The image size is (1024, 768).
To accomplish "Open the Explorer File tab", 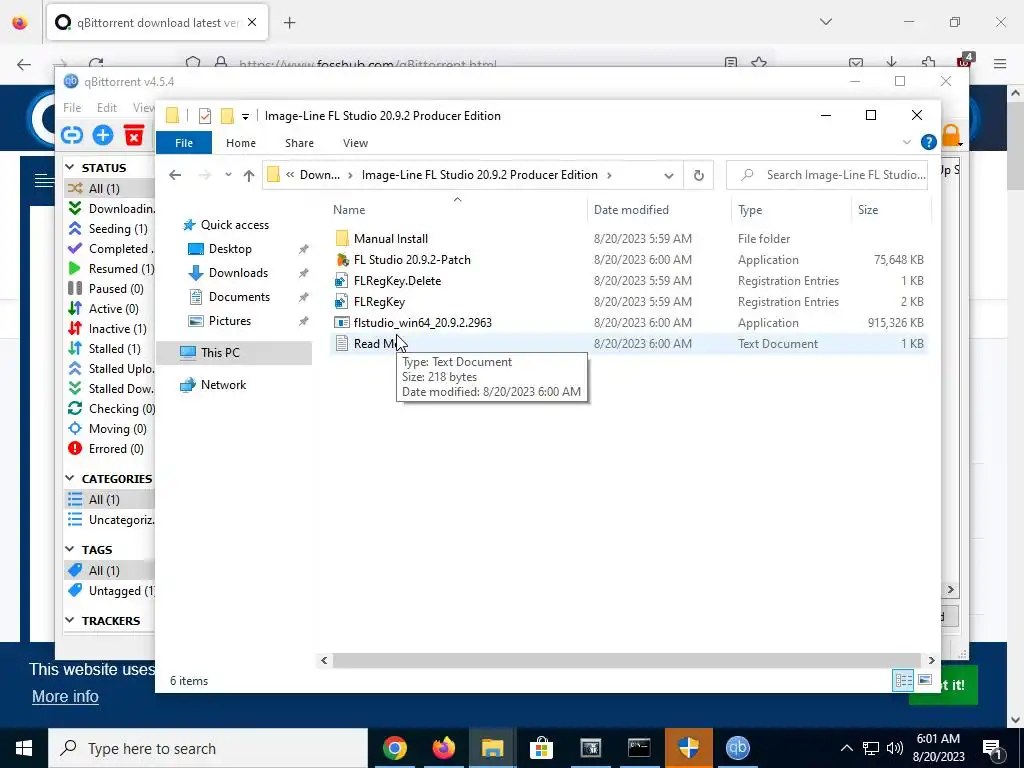I will tap(184, 142).
